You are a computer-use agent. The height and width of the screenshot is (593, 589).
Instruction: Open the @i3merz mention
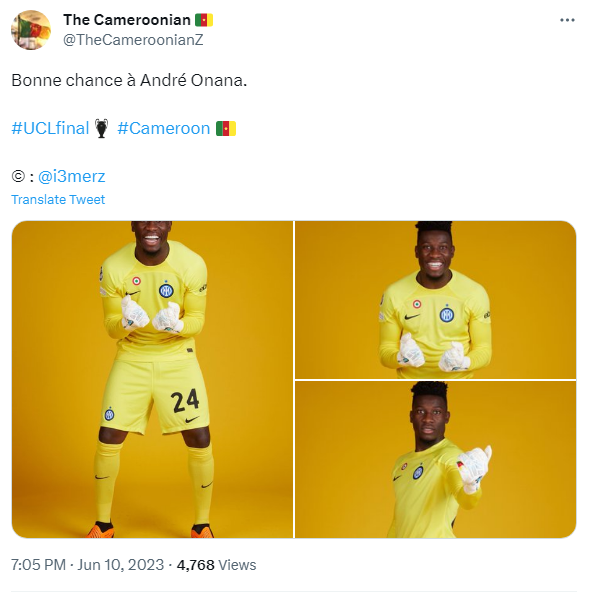click(x=71, y=176)
